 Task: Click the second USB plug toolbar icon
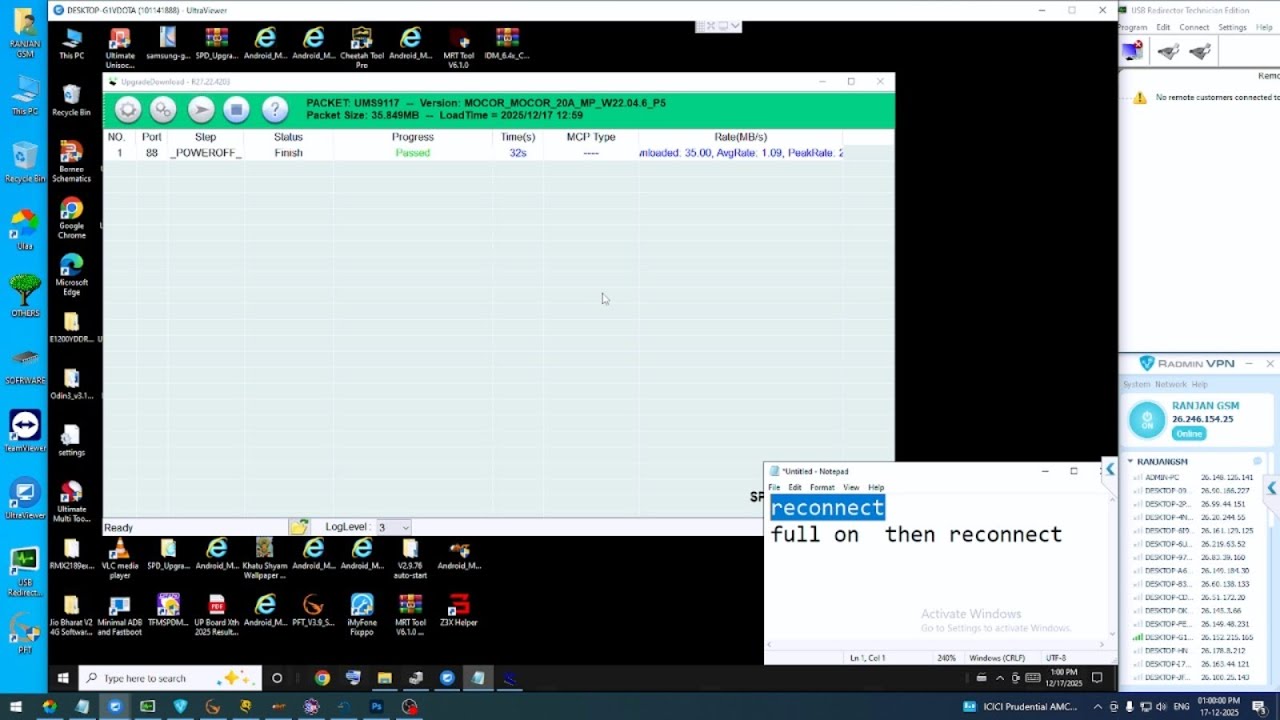1201,51
